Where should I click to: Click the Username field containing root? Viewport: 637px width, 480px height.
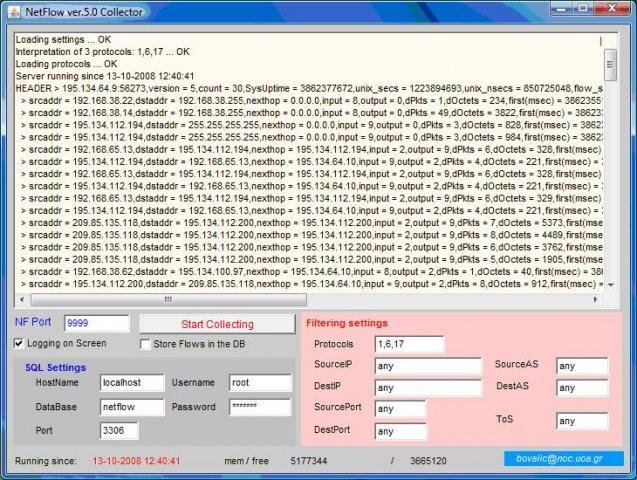tap(260, 383)
